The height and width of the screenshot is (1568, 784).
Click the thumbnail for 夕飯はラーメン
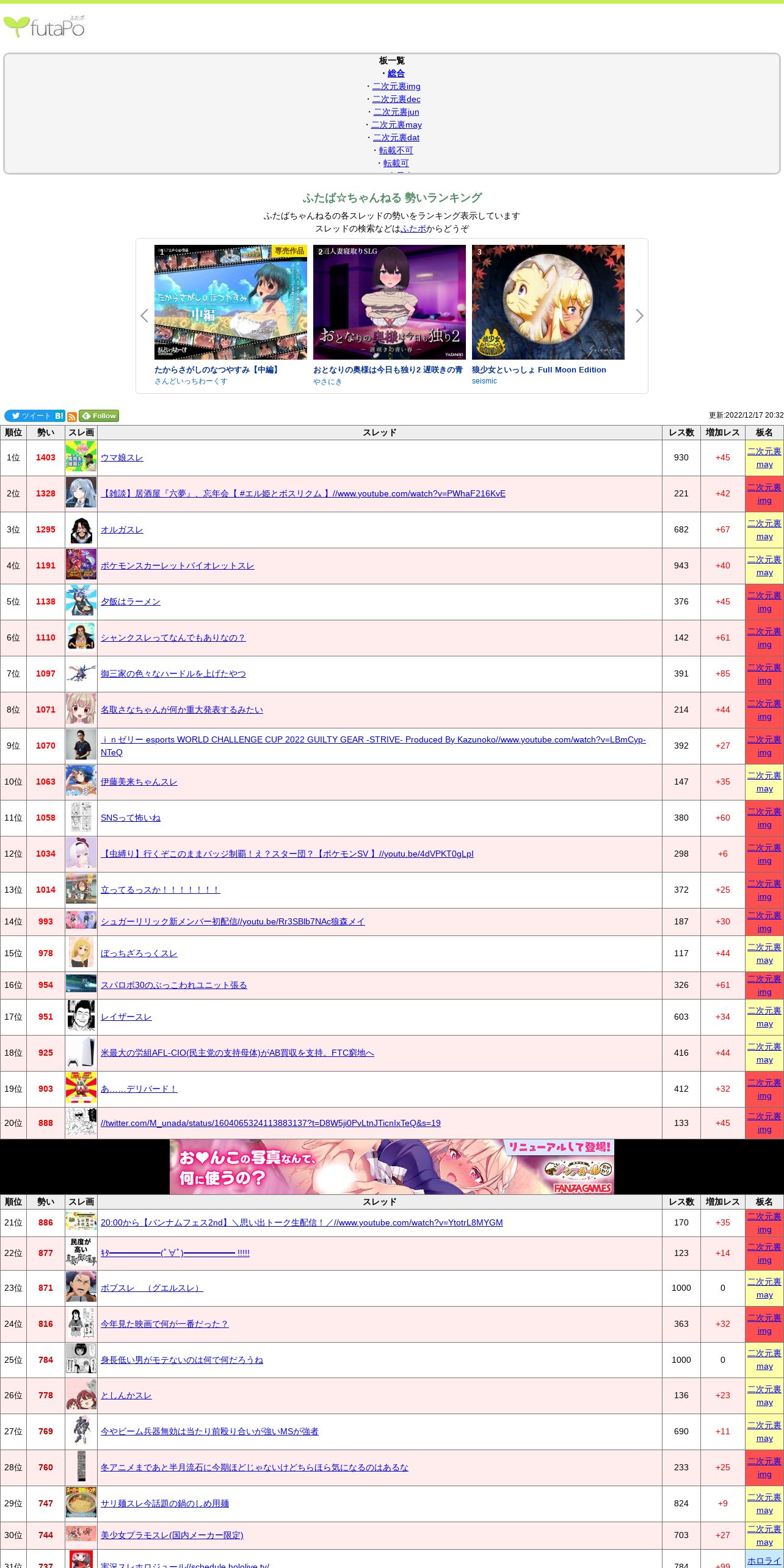point(81,601)
